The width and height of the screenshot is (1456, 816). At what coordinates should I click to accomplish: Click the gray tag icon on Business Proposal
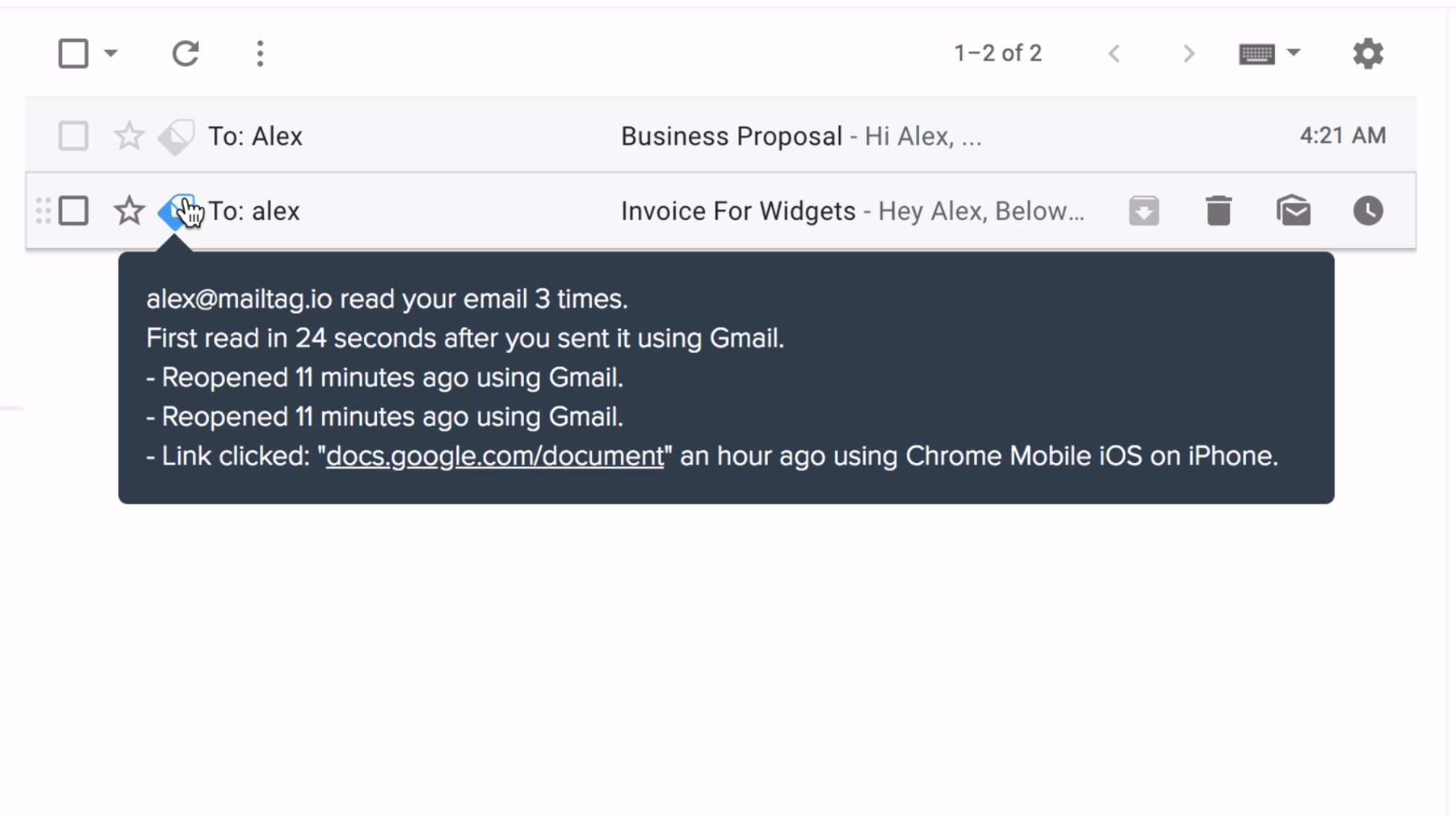(176, 136)
